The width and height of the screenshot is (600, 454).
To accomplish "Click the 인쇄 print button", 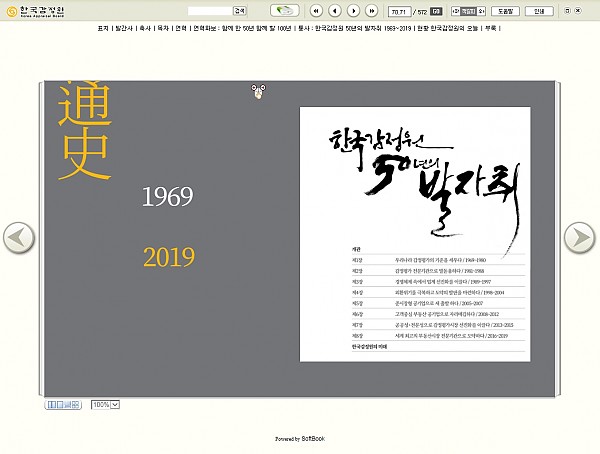I will 539,11.
